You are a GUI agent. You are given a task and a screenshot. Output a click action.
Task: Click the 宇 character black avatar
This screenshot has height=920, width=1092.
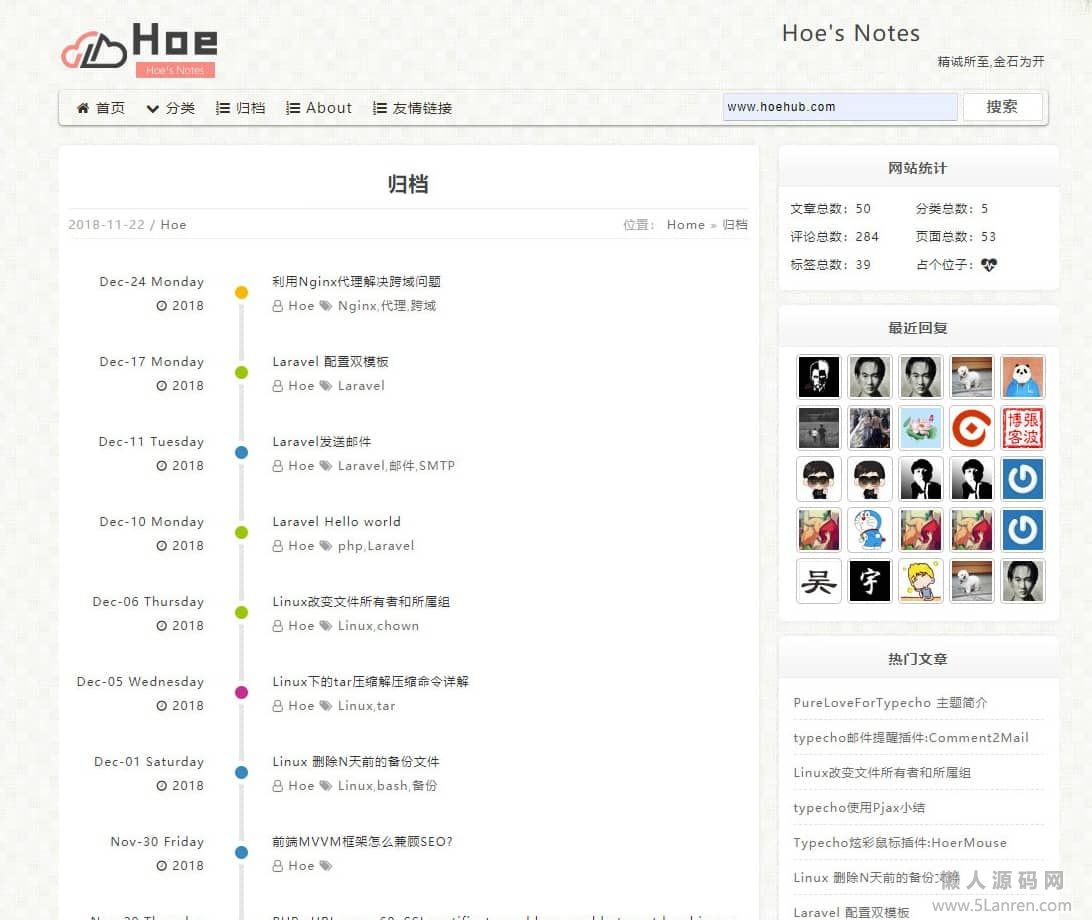(x=870, y=580)
